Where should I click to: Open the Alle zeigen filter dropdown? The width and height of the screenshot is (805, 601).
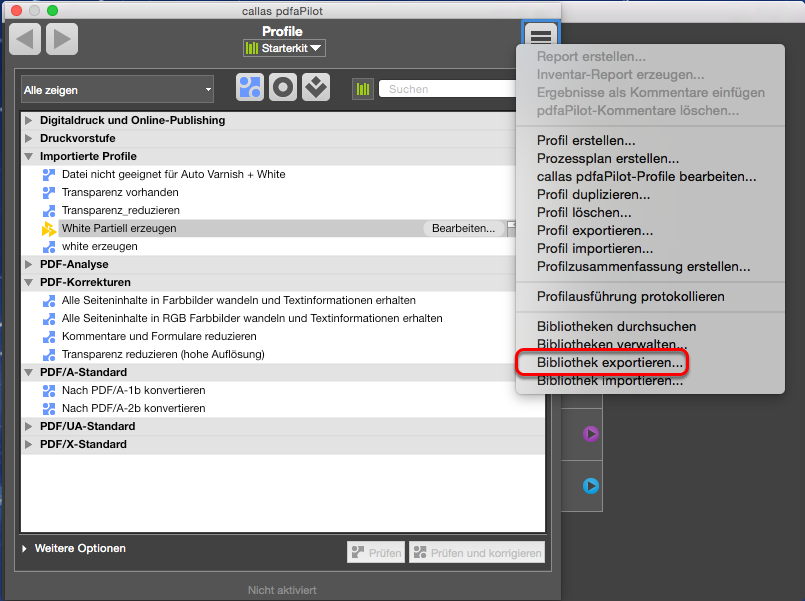(x=118, y=90)
